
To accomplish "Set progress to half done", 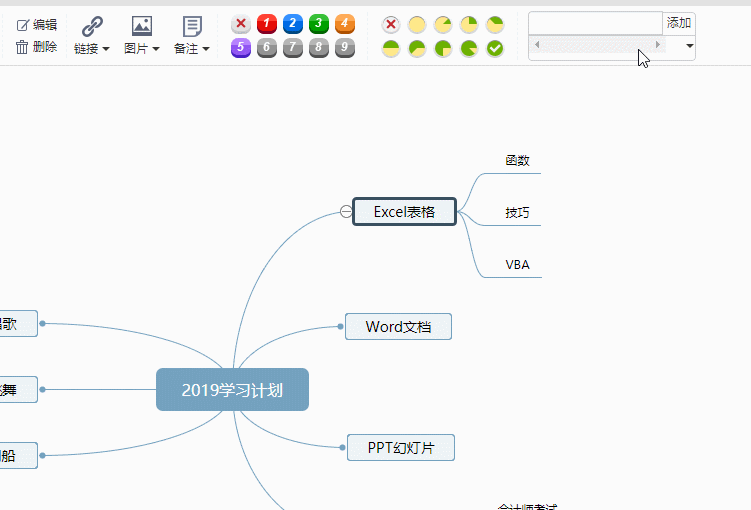I will (x=391, y=48).
